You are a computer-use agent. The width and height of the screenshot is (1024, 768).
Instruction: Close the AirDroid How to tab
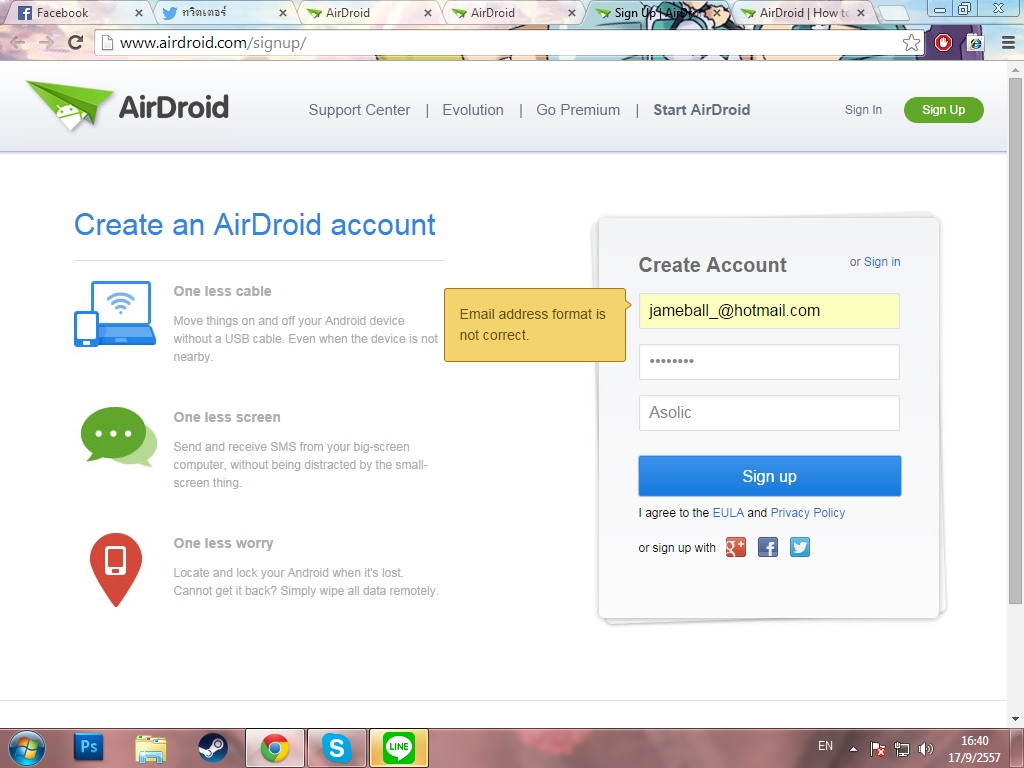tap(861, 12)
